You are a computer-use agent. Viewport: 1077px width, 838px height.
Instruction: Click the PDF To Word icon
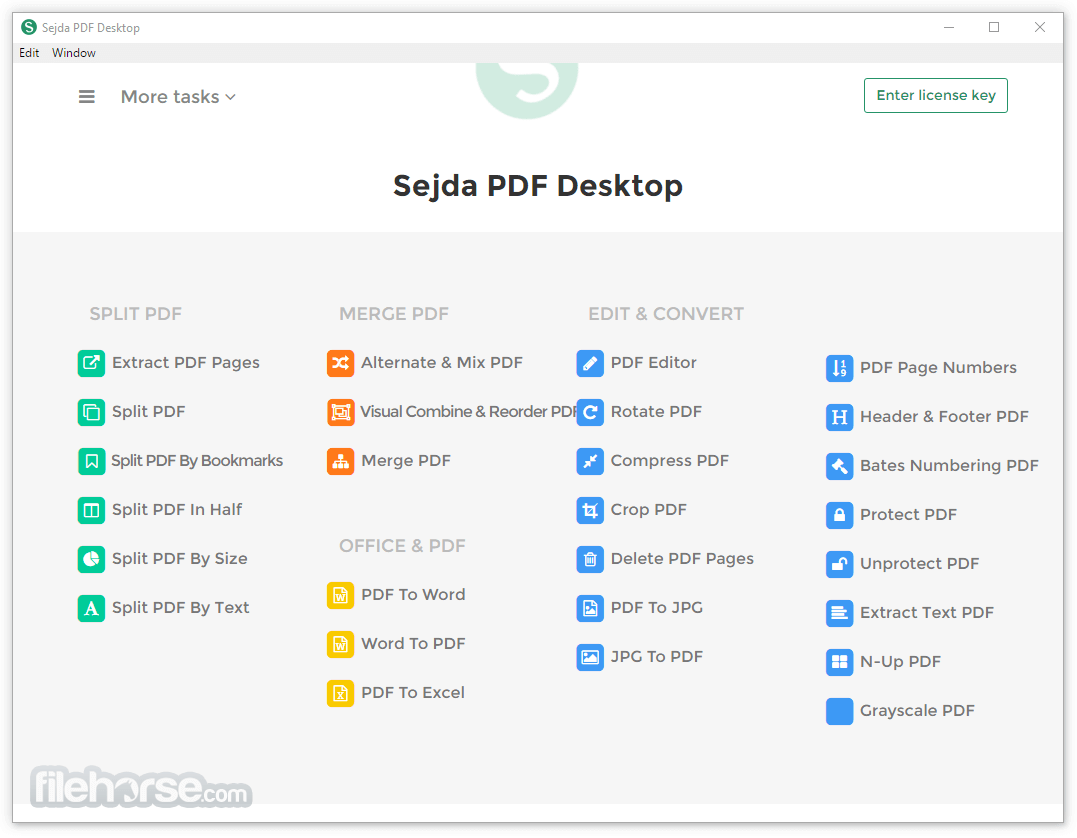click(x=341, y=595)
